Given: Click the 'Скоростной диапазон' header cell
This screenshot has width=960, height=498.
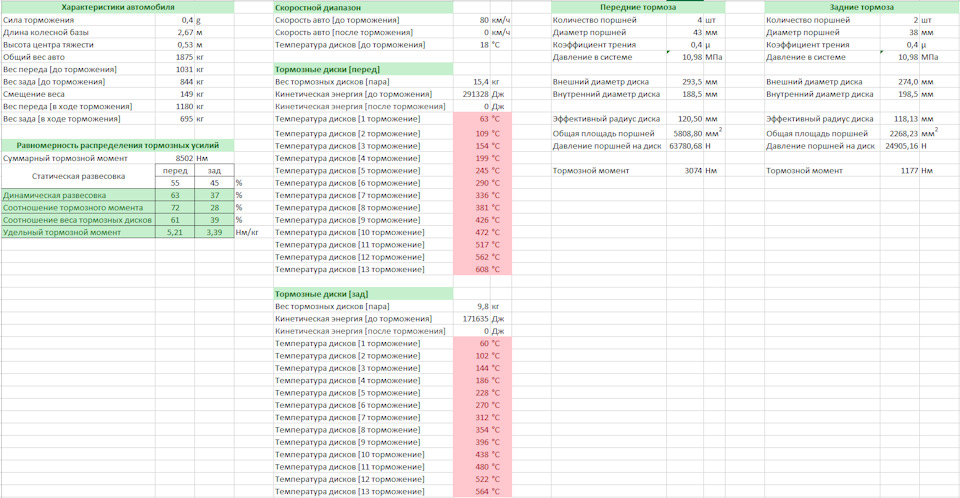Looking at the screenshot, I should pyautogui.click(x=363, y=7).
